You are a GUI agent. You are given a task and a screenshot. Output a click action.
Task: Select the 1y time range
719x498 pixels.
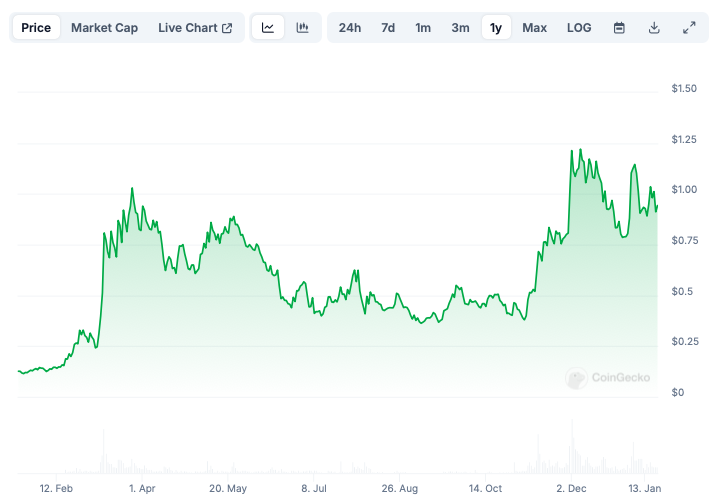click(x=495, y=28)
